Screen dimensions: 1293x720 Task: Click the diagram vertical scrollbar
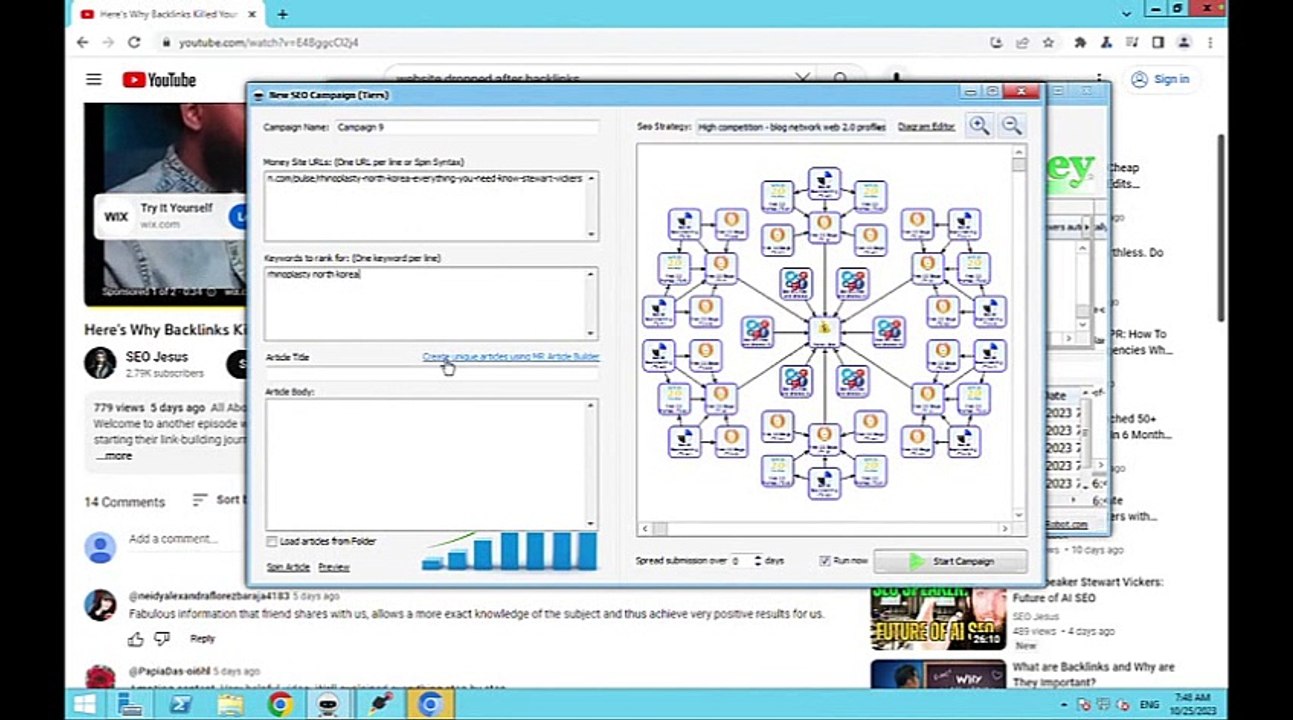click(1018, 332)
